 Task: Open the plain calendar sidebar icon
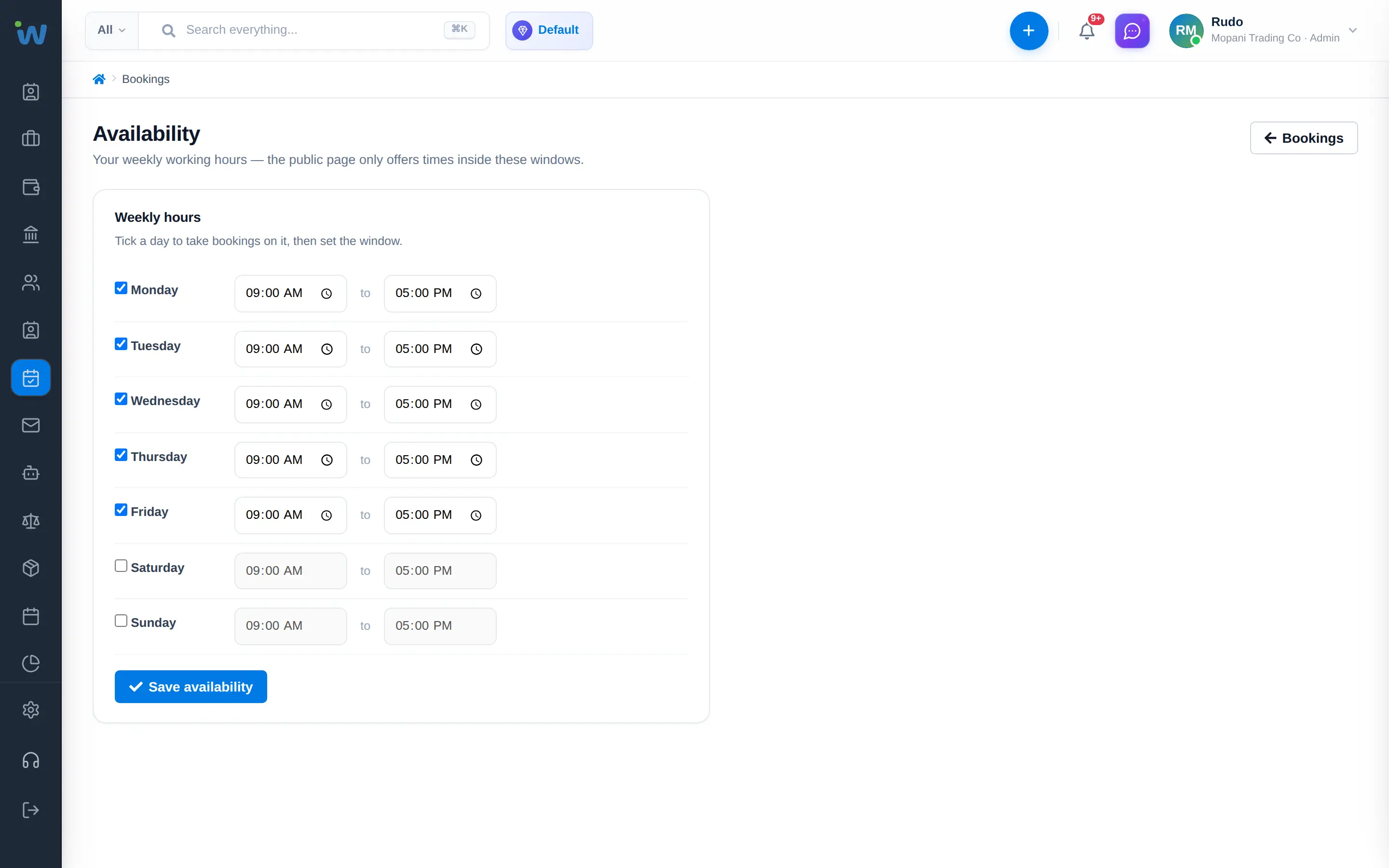[x=31, y=617]
